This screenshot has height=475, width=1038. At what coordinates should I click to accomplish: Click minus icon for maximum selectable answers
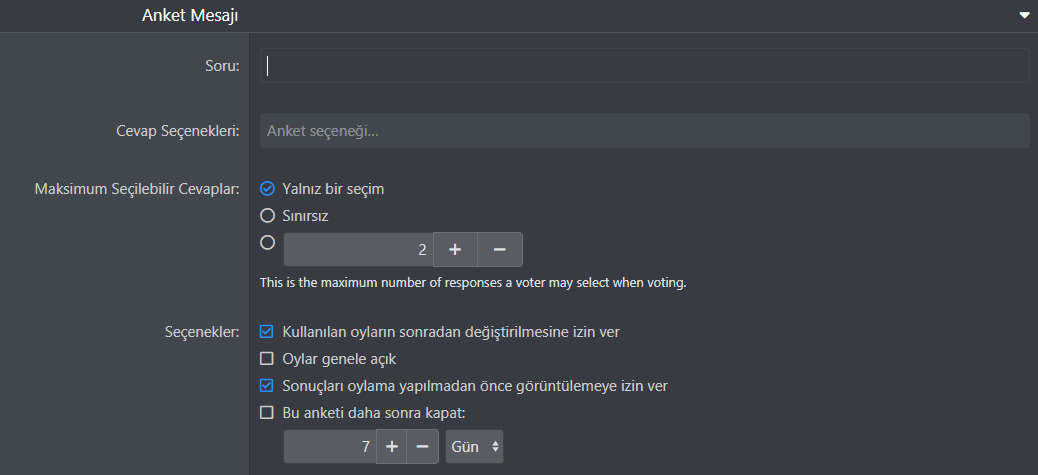500,249
